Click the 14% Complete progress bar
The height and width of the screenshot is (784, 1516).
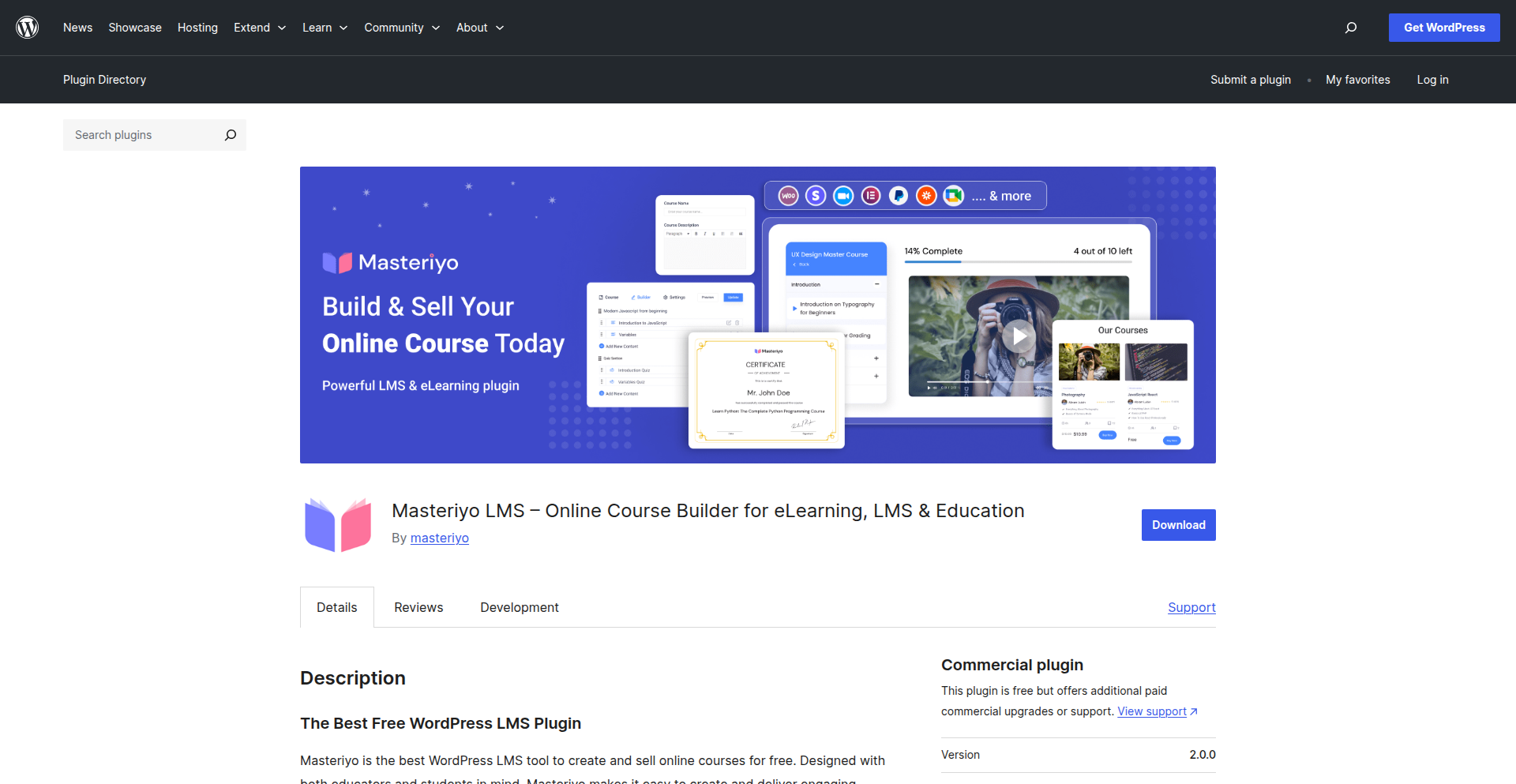pos(1018,261)
